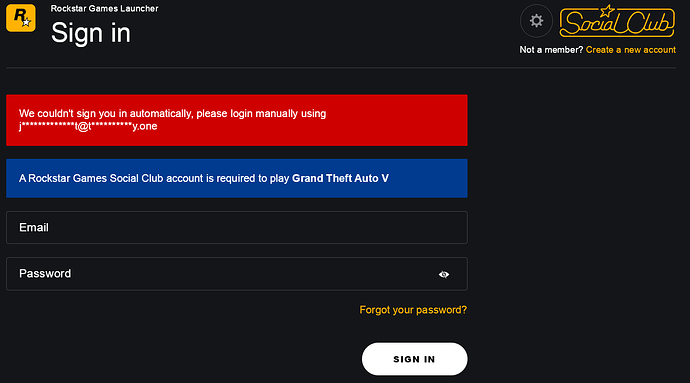Screen dimensions: 690x383
Task: Click the horizontal divider below the header
Action: (341, 68)
